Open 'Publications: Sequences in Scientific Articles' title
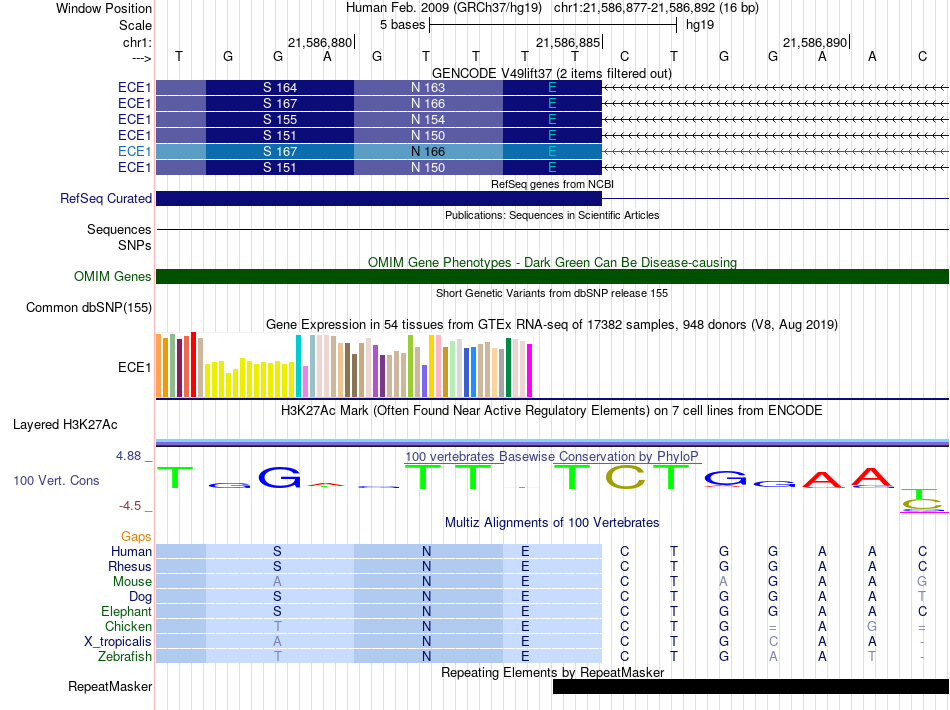This screenshot has height=710, width=950. (552, 215)
